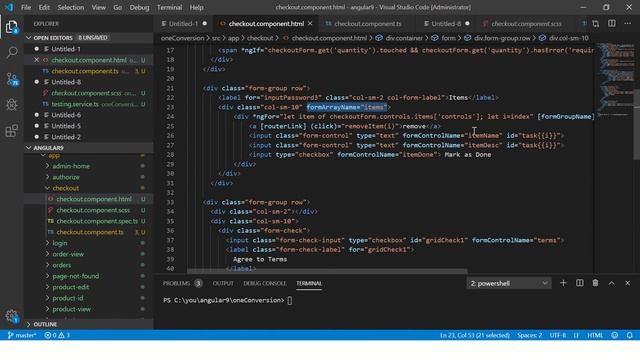
Task: Select the Terminal panel tab
Action: 309,283
